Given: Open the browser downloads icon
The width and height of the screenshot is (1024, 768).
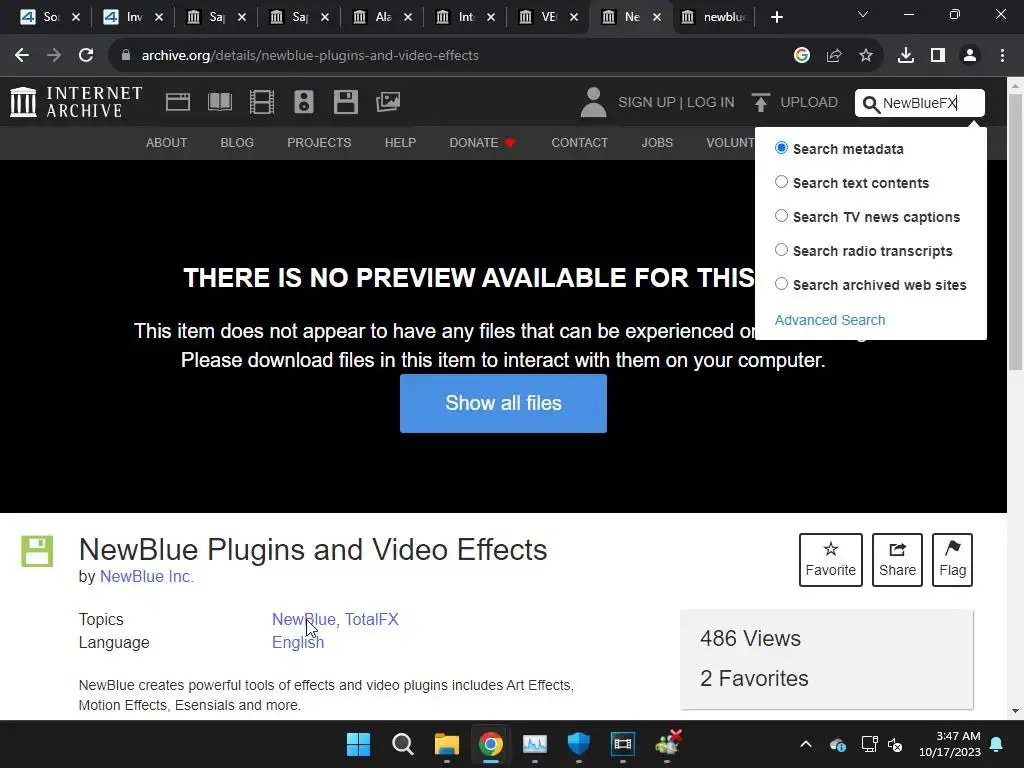Looking at the screenshot, I should [x=906, y=56].
